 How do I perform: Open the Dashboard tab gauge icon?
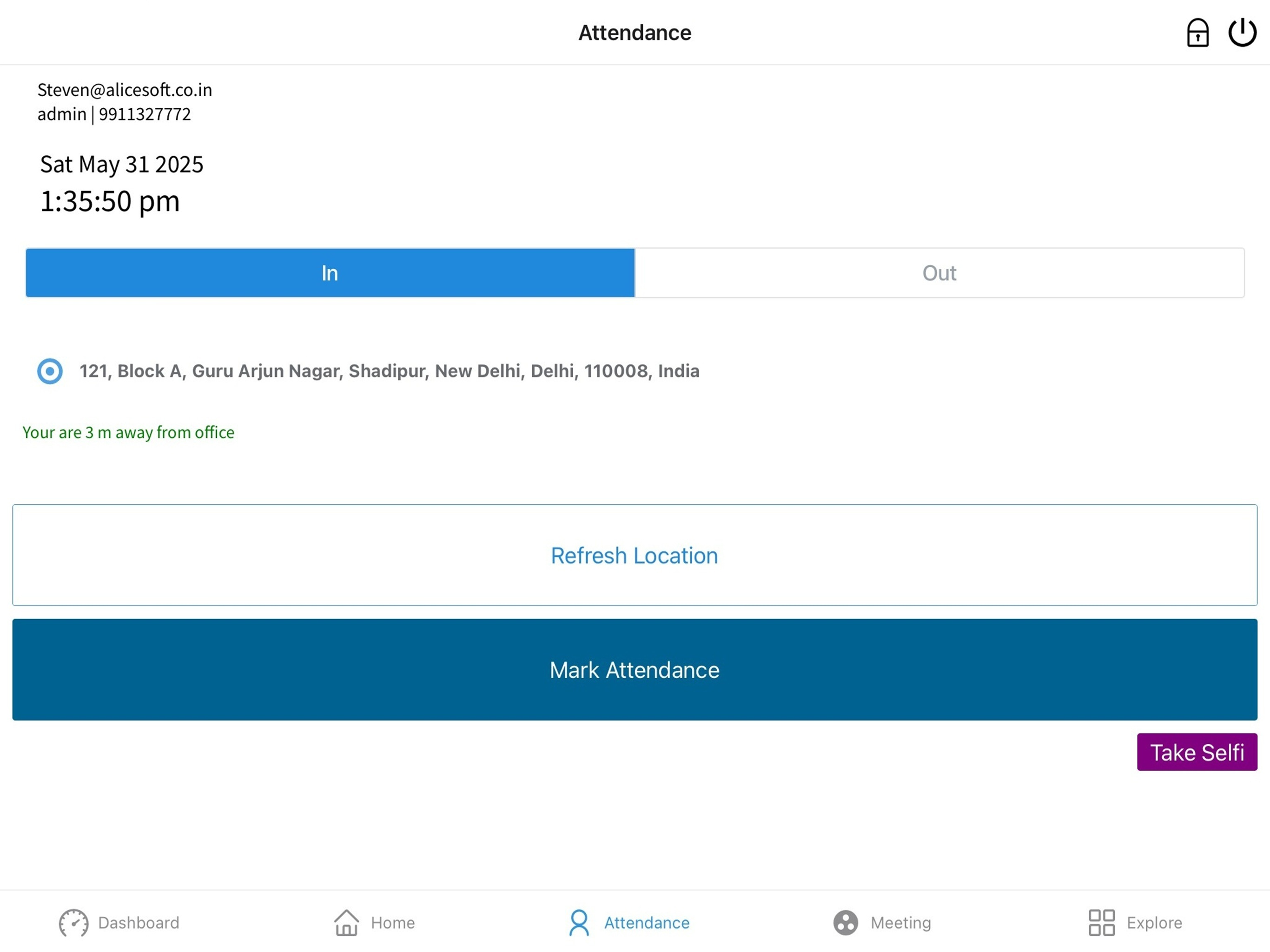click(73, 923)
